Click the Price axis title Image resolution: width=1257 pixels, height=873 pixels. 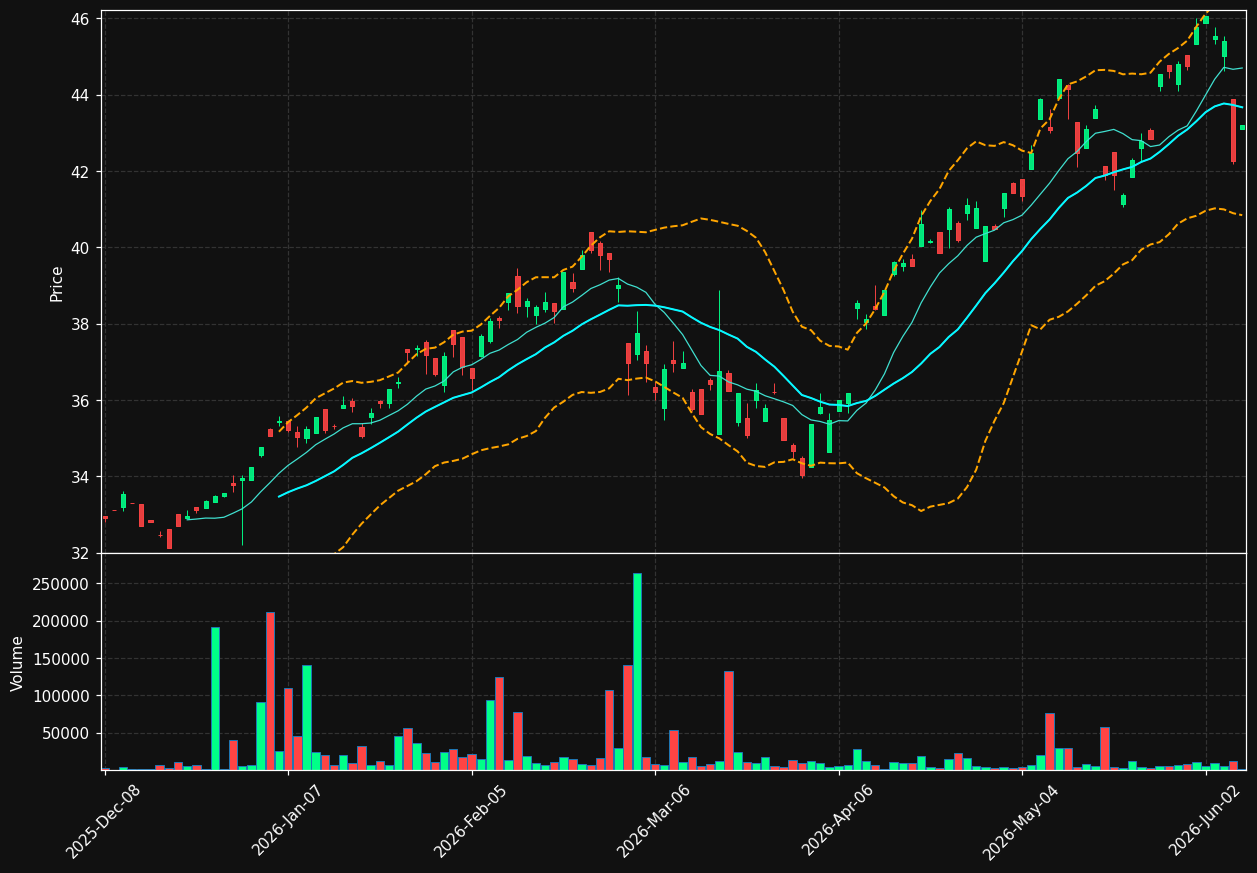[57, 284]
